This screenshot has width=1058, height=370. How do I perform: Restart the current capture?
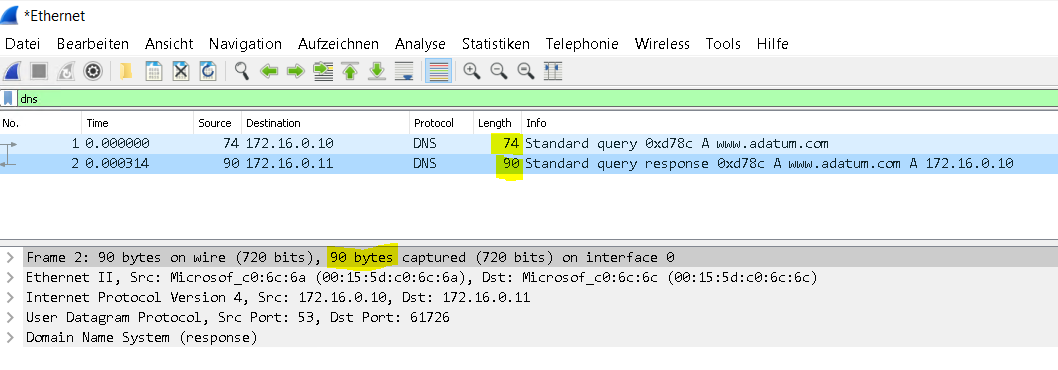point(65,71)
